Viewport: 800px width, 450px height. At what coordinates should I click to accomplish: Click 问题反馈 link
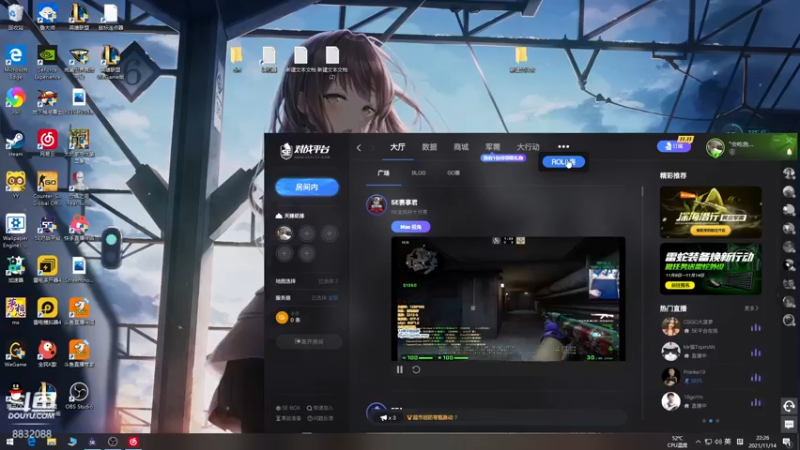point(320,418)
